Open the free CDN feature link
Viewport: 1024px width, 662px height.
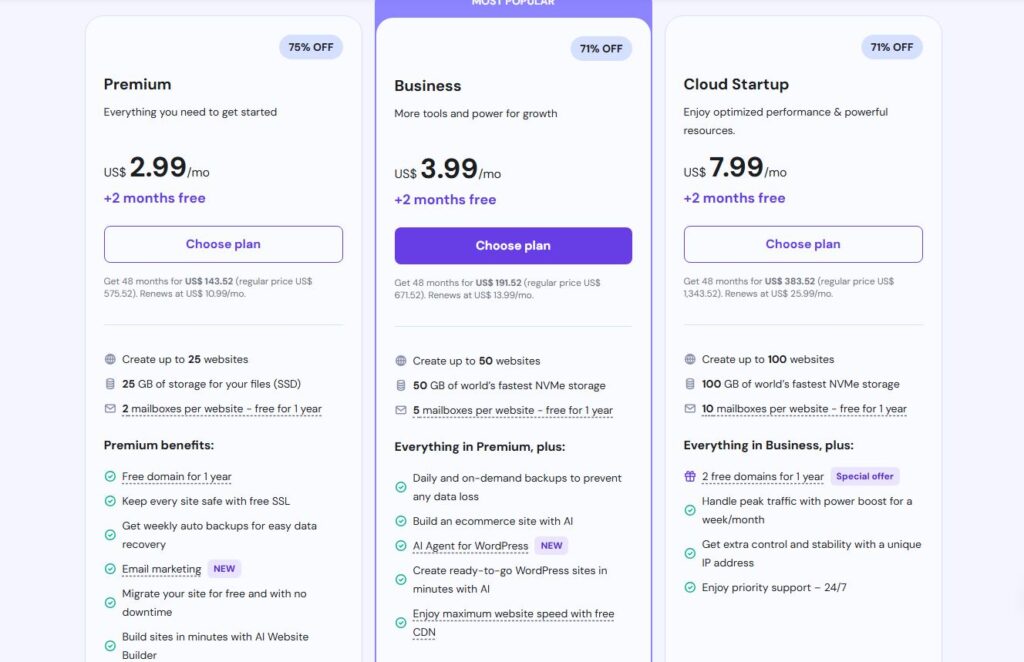(513, 622)
